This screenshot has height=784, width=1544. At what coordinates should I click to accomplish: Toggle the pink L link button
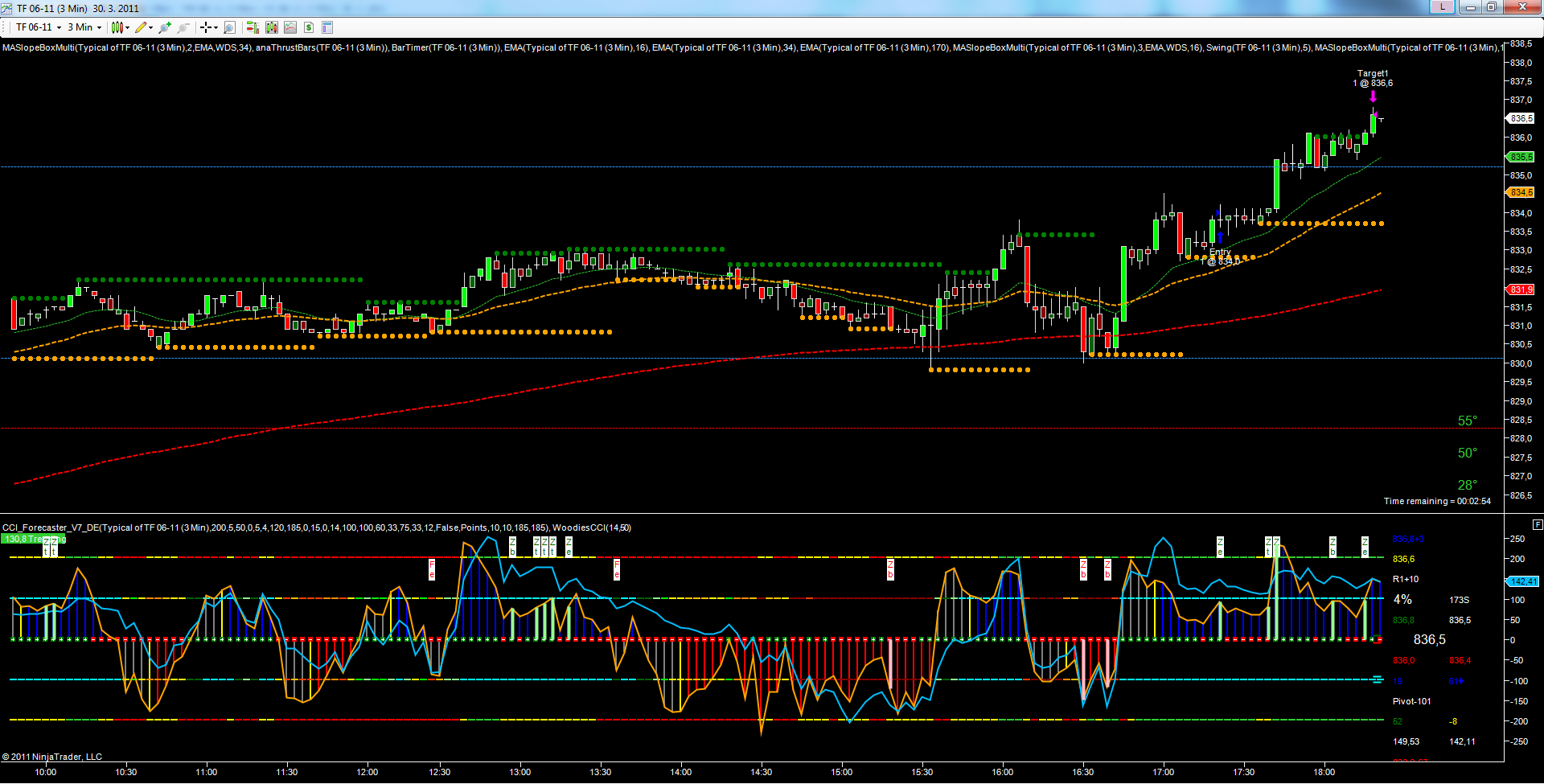pyautogui.click(x=1442, y=7)
